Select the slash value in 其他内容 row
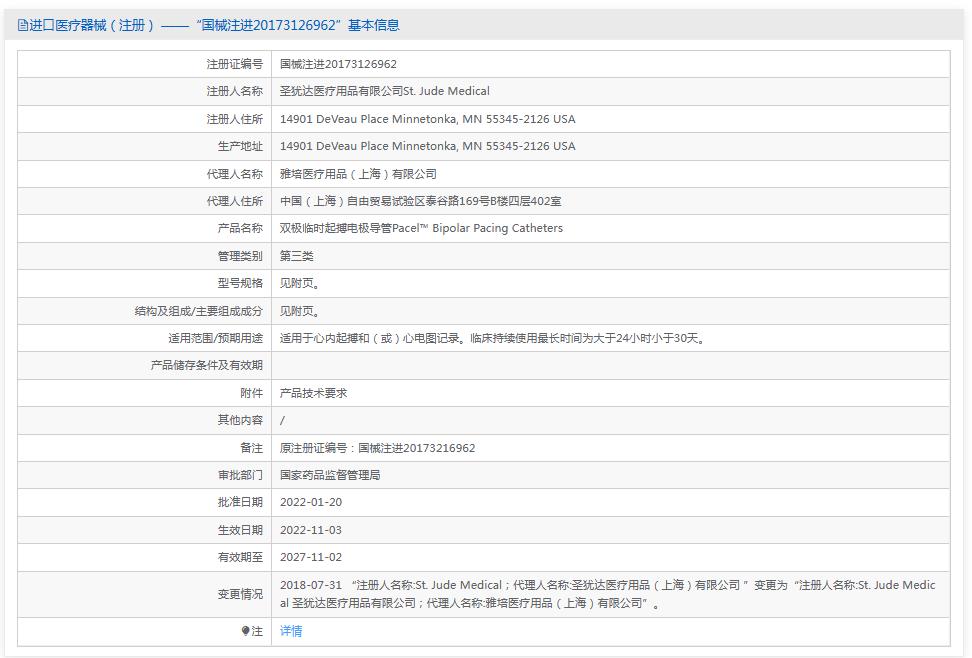Viewport: 972px width, 658px height. [282, 420]
